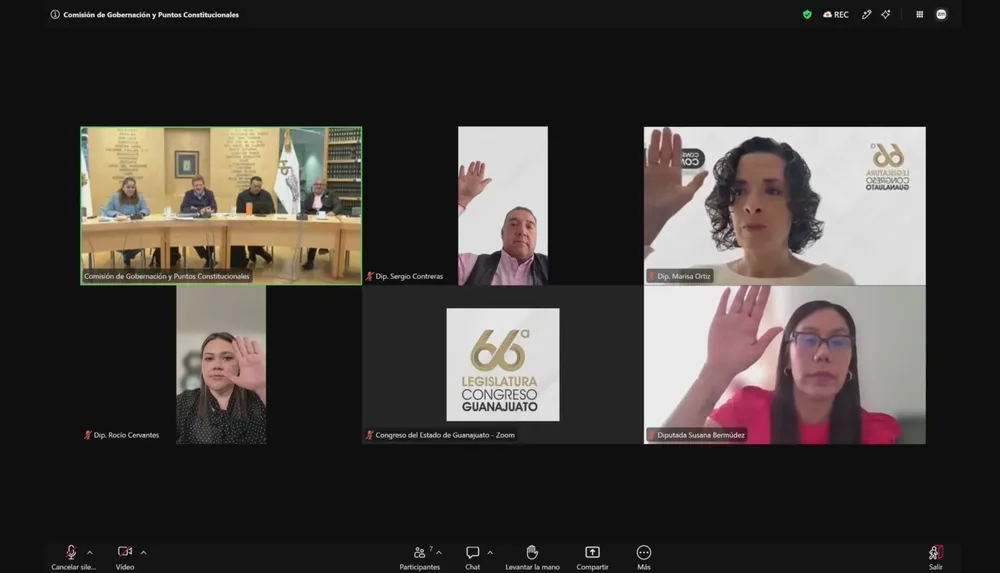Click the tile label 'Comisión de Gobernación y Puntos Constitucionales'
This screenshot has height=573, width=1000.
(166, 276)
